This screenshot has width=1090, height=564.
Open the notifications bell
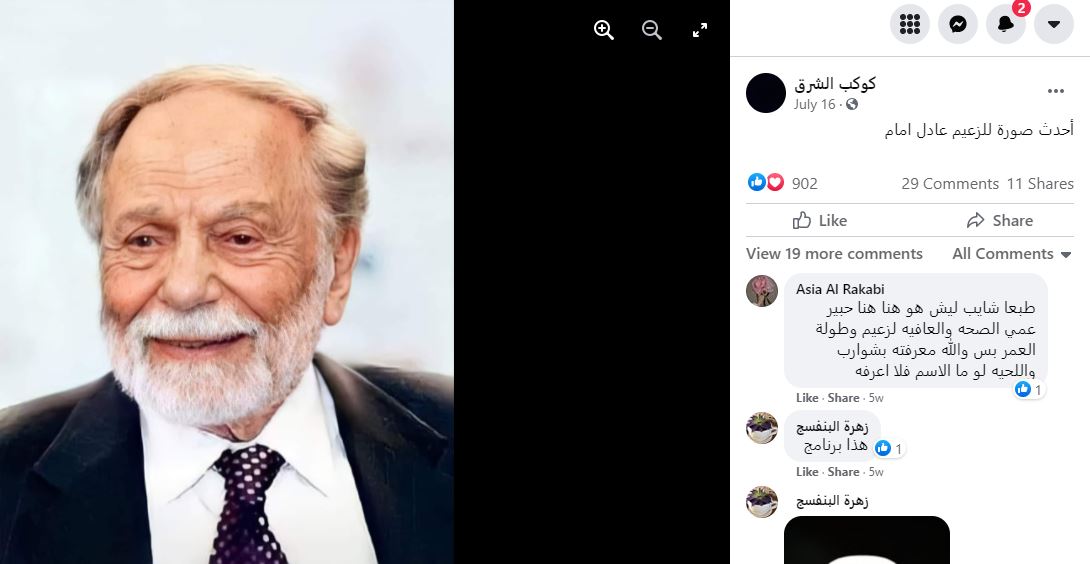pyautogui.click(x=1005, y=24)
